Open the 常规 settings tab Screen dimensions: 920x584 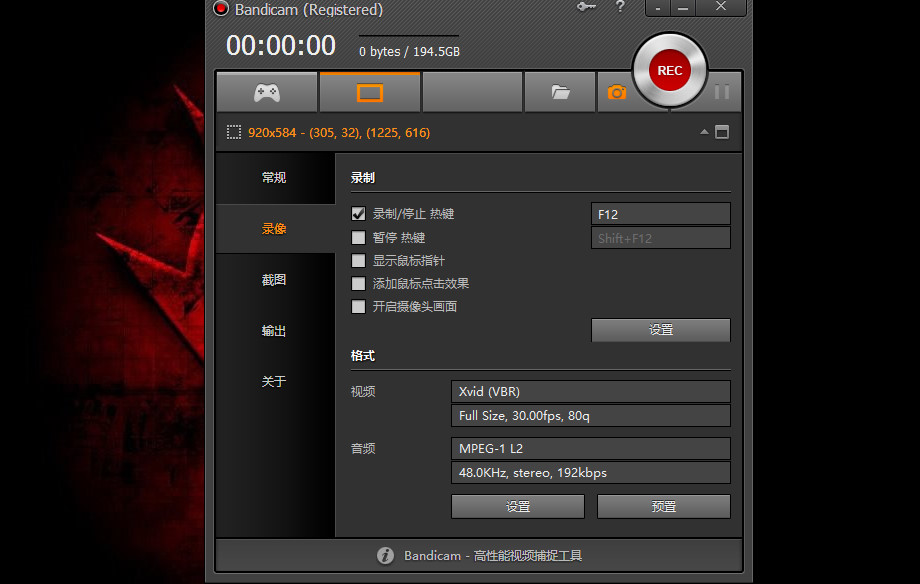[x=274, y=178]
